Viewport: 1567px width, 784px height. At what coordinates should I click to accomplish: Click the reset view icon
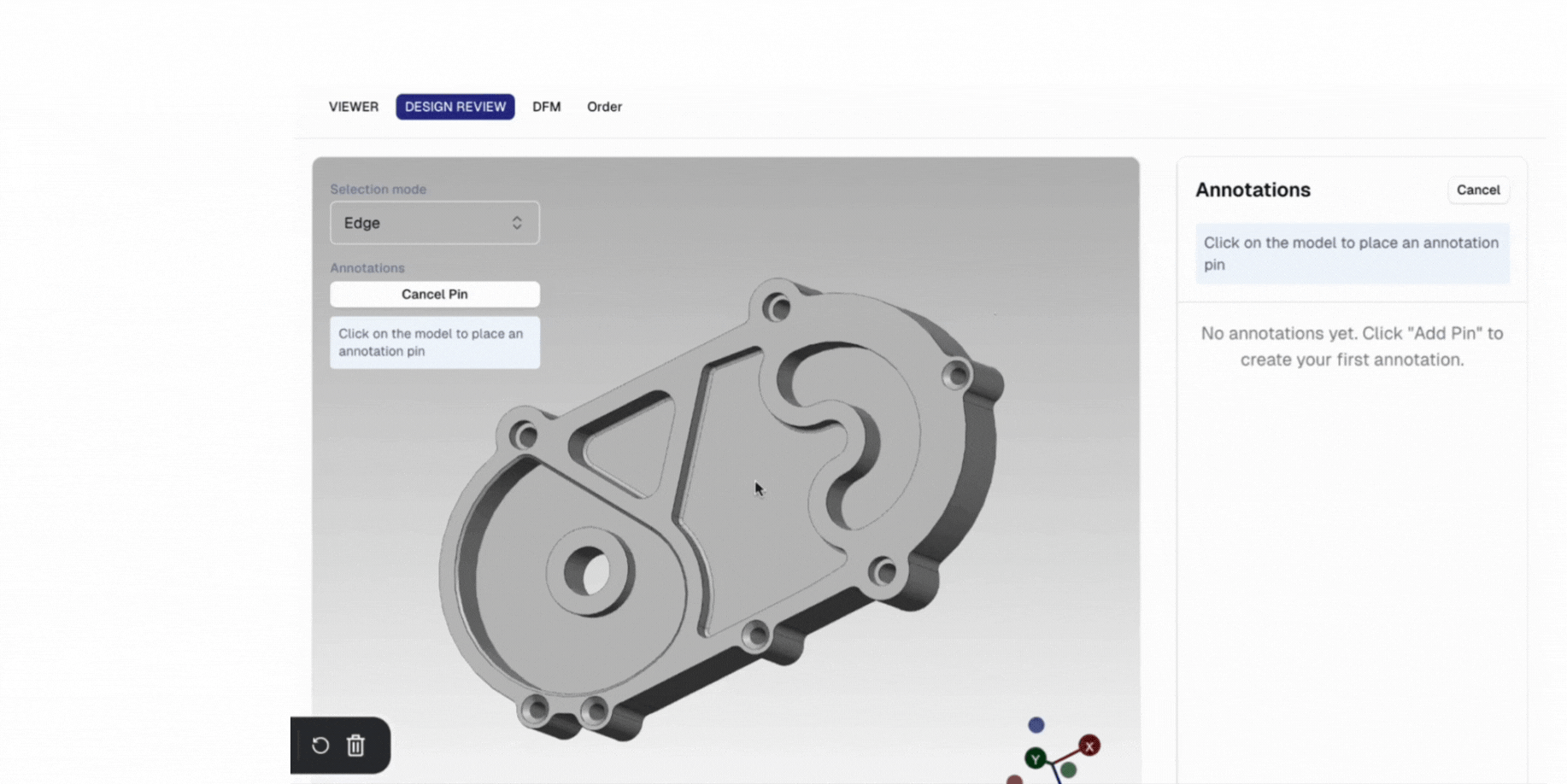320,746
